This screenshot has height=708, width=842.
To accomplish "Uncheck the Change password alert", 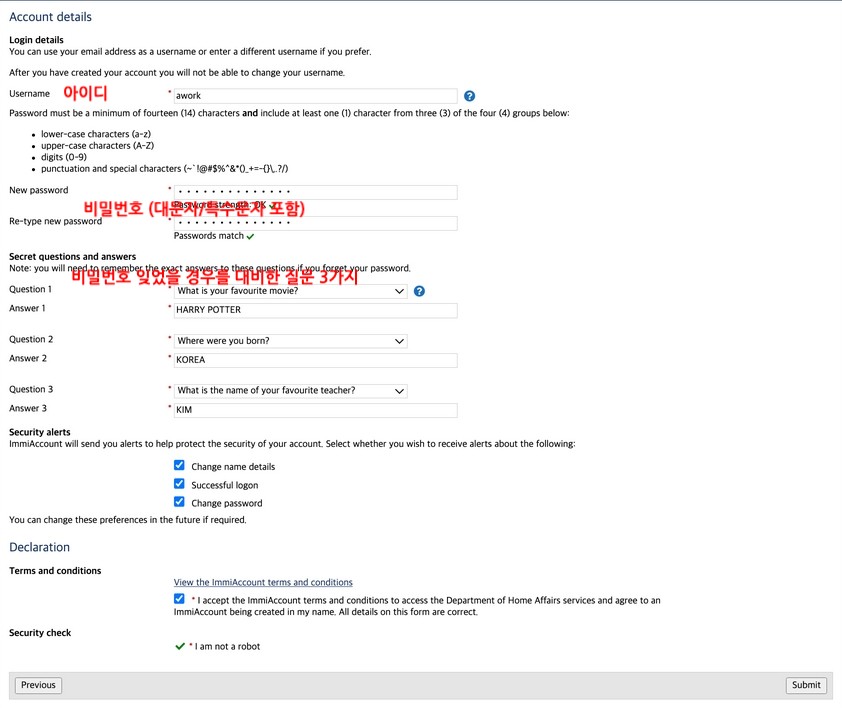I will click(179, 502).
